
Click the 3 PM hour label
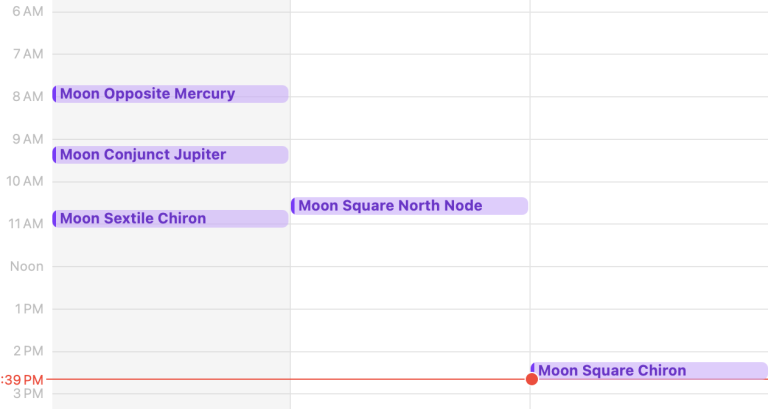(x=27, y=394)
